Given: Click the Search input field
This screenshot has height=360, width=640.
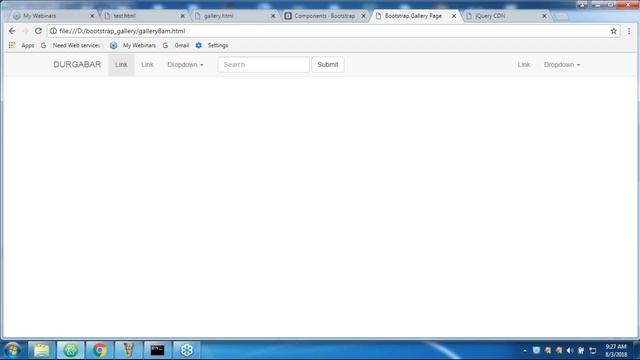Looking at the screenshot, I should pyautogui.click(x=263, y=64).
